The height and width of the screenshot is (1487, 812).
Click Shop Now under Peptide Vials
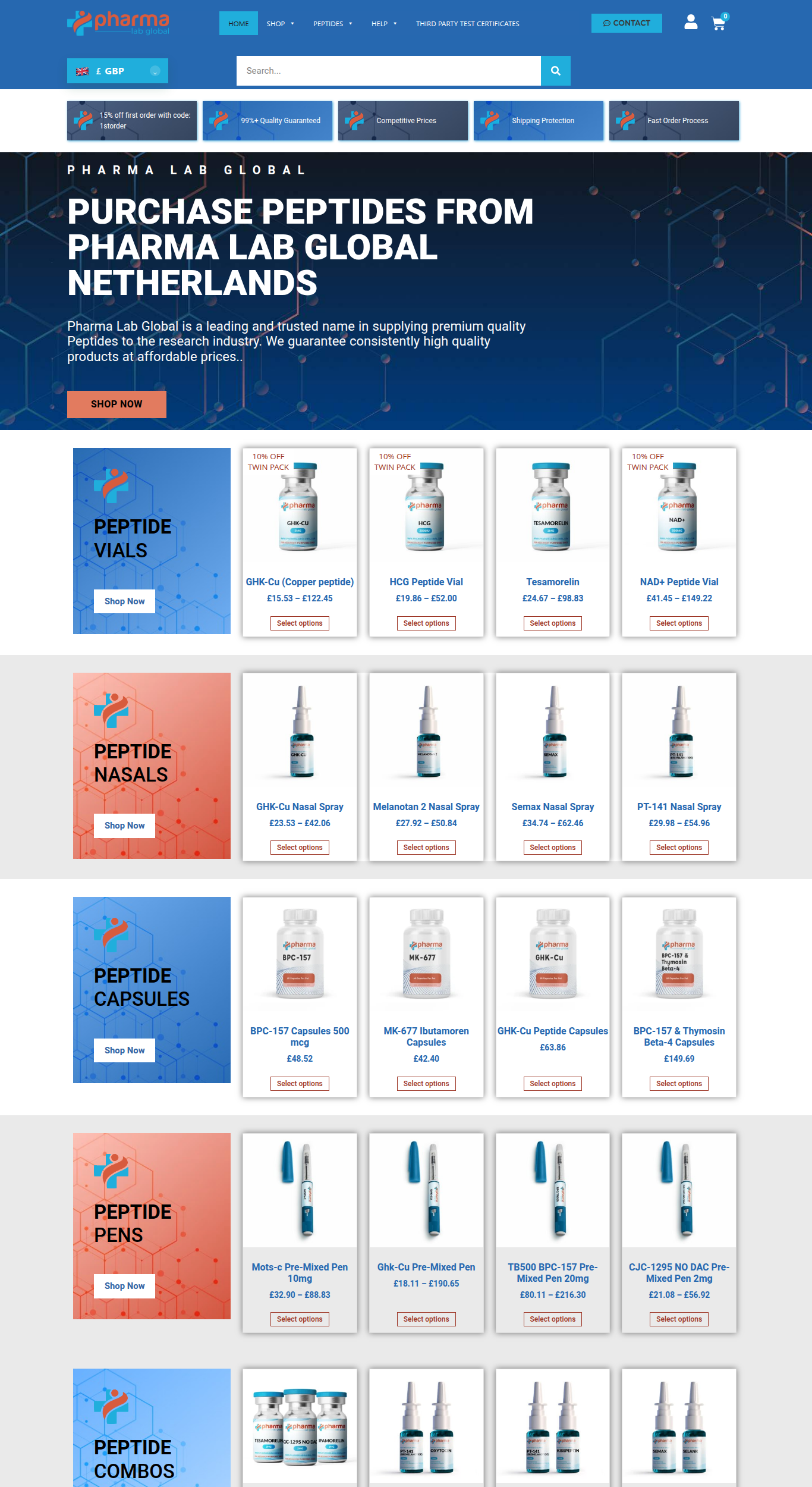[124, 601]
